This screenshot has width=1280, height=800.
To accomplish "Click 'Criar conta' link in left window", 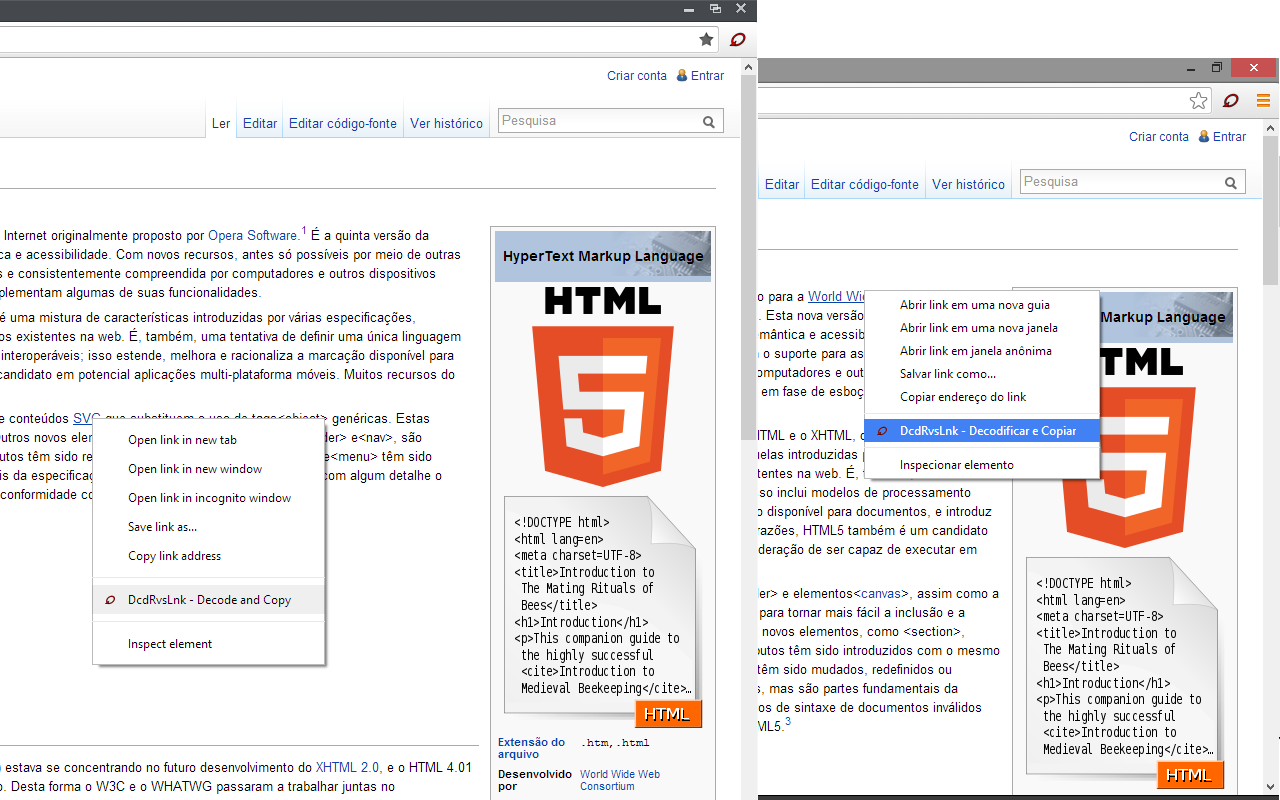I will coord(637,76).
